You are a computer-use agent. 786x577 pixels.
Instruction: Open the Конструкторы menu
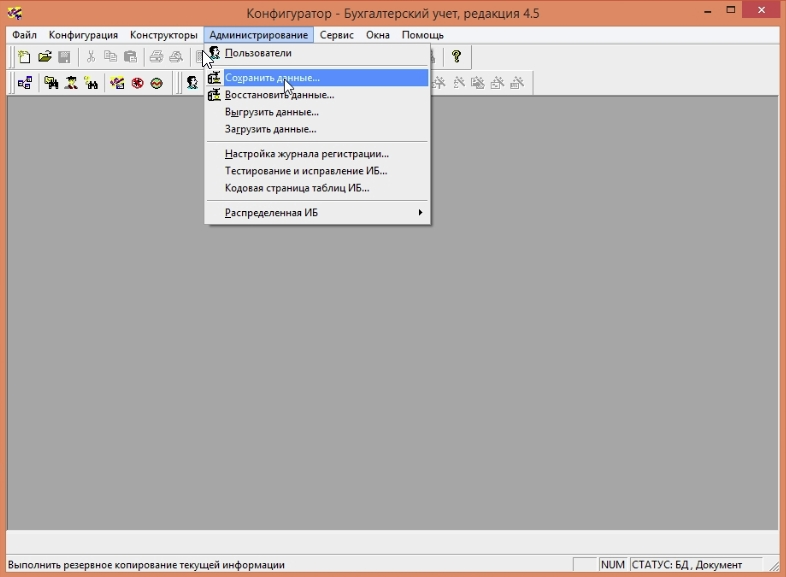click(163, 35)
